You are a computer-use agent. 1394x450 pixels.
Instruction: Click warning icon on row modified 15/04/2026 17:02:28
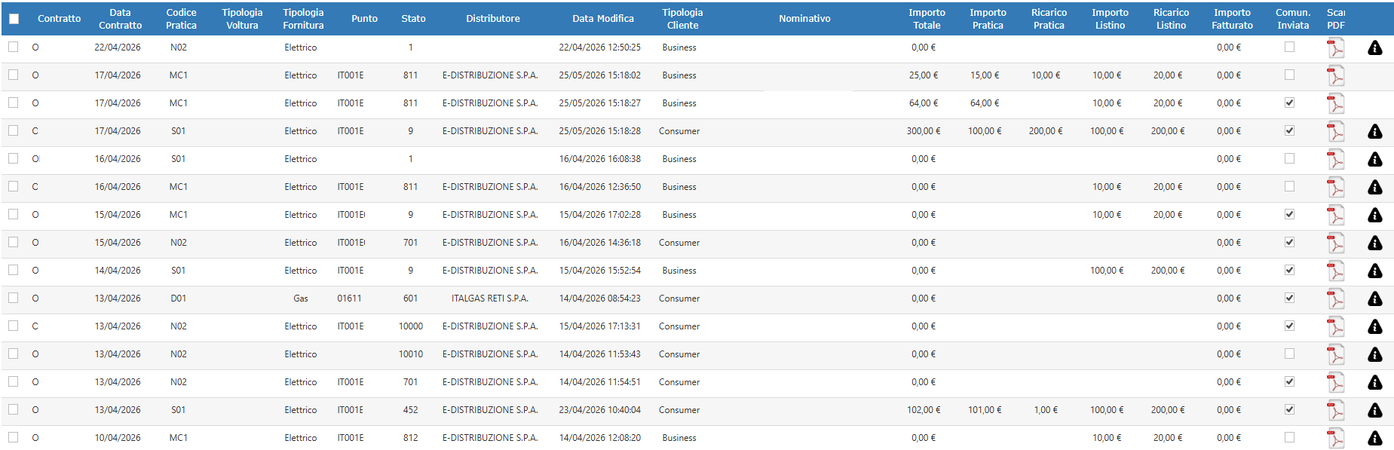(x=1375, y=215)
